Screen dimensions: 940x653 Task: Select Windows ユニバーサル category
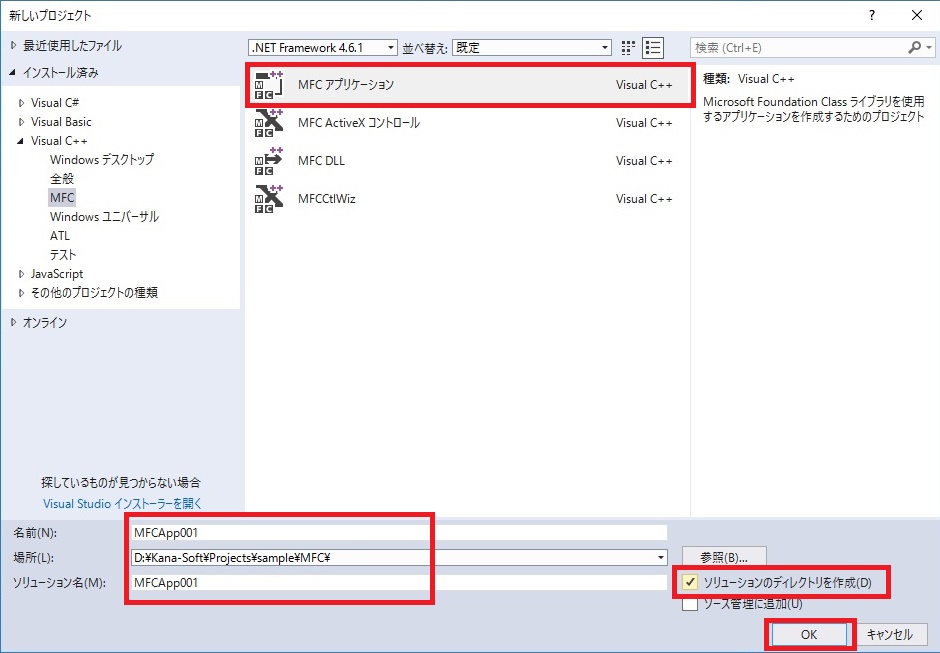104,216
